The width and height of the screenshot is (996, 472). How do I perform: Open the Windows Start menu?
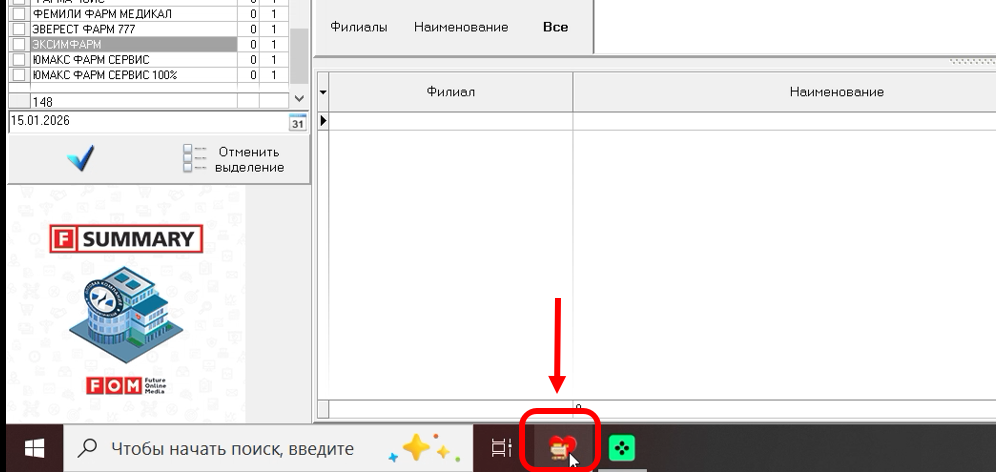click(x=34, y=449)
